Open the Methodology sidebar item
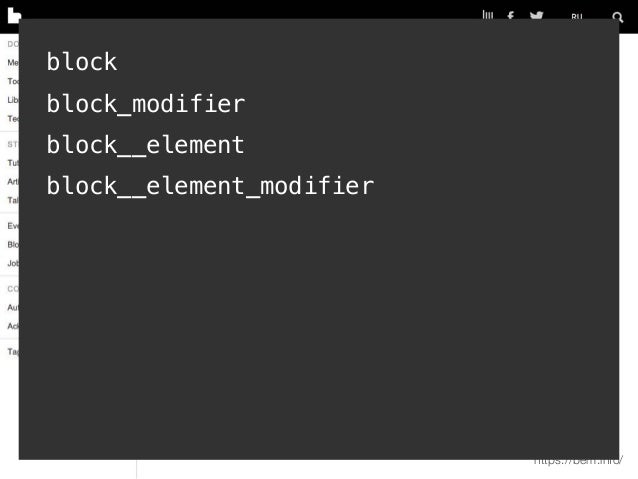638x479 pixels. (x=13, y=63)
